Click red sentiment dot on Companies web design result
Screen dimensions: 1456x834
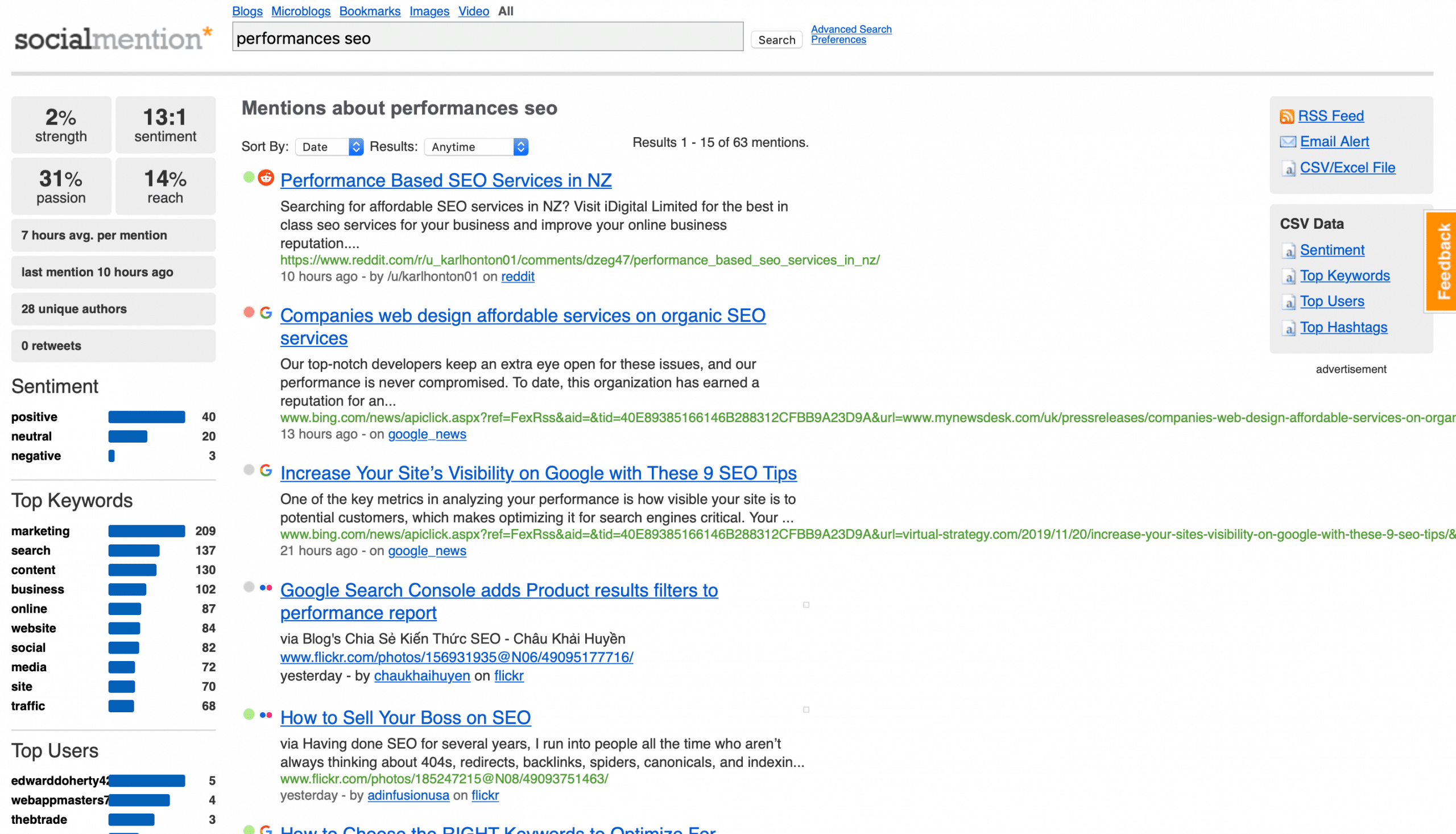pyautogui.click(x=249, y=312)
